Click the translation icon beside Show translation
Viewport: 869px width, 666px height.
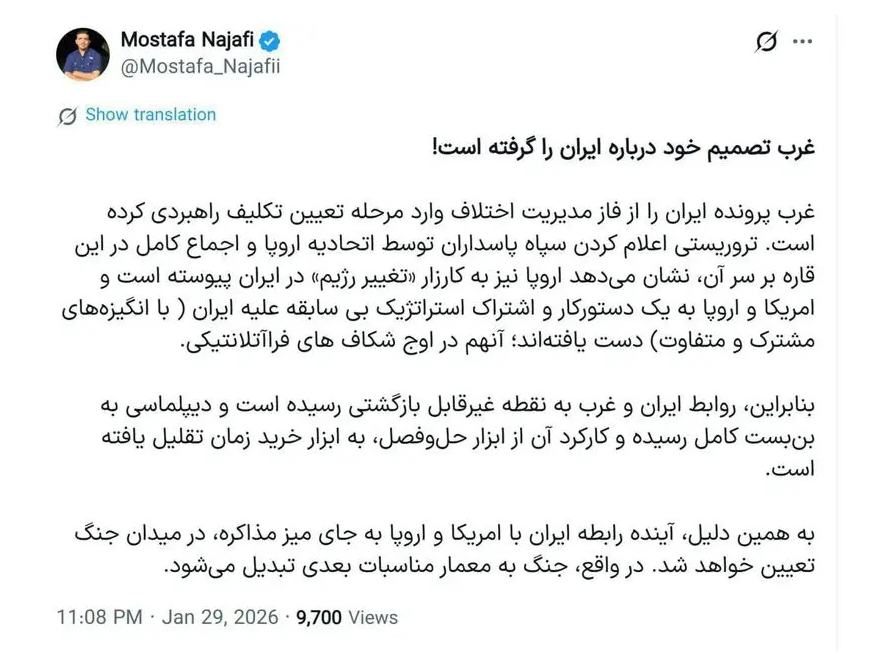point(69,115)
